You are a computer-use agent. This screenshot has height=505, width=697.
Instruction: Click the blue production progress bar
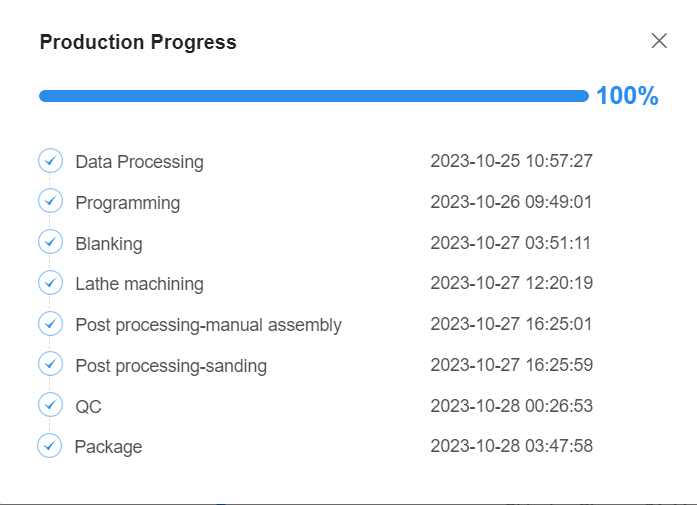tap(313, 96)
